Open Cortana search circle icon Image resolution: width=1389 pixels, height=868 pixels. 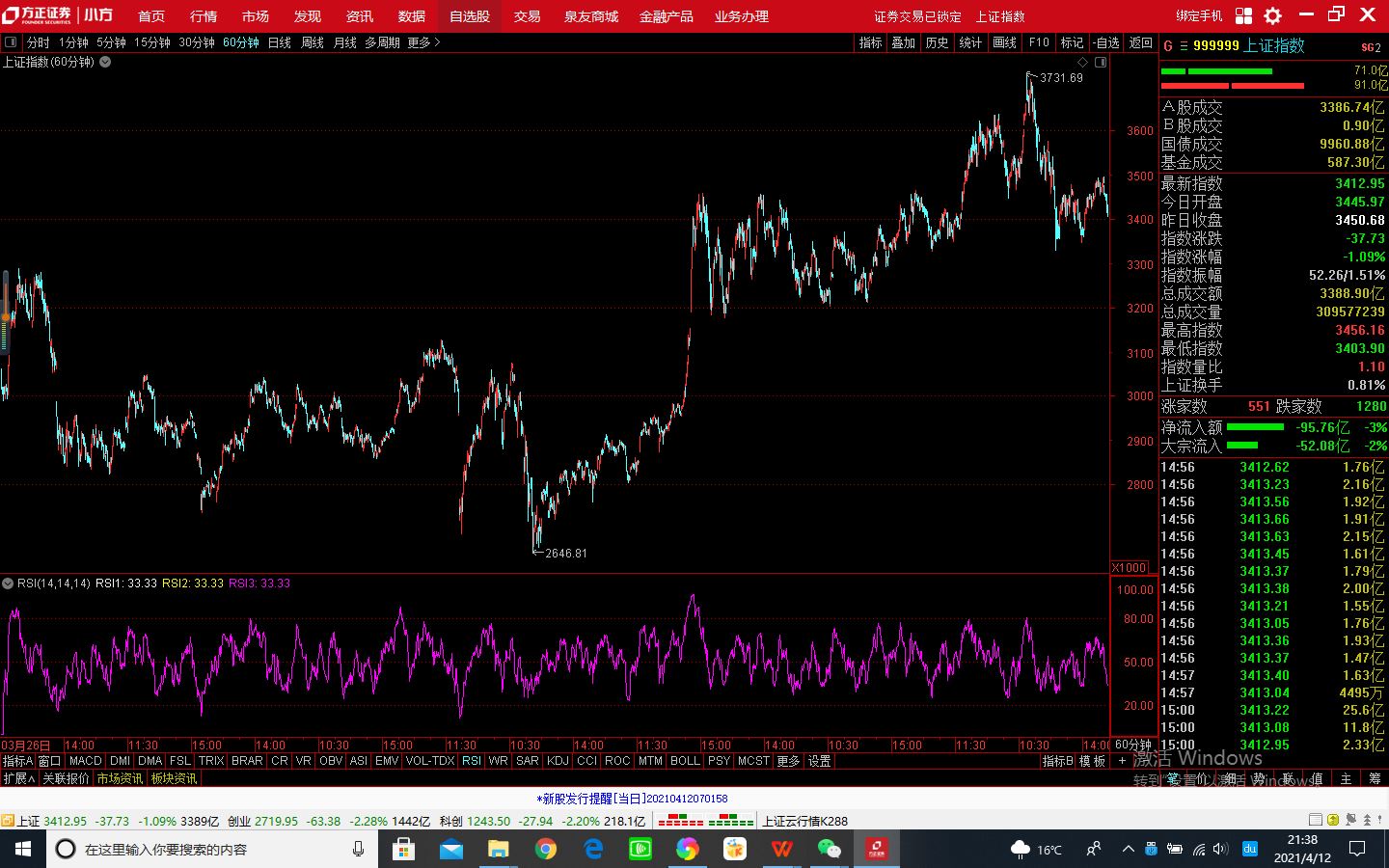click(66, 849)
